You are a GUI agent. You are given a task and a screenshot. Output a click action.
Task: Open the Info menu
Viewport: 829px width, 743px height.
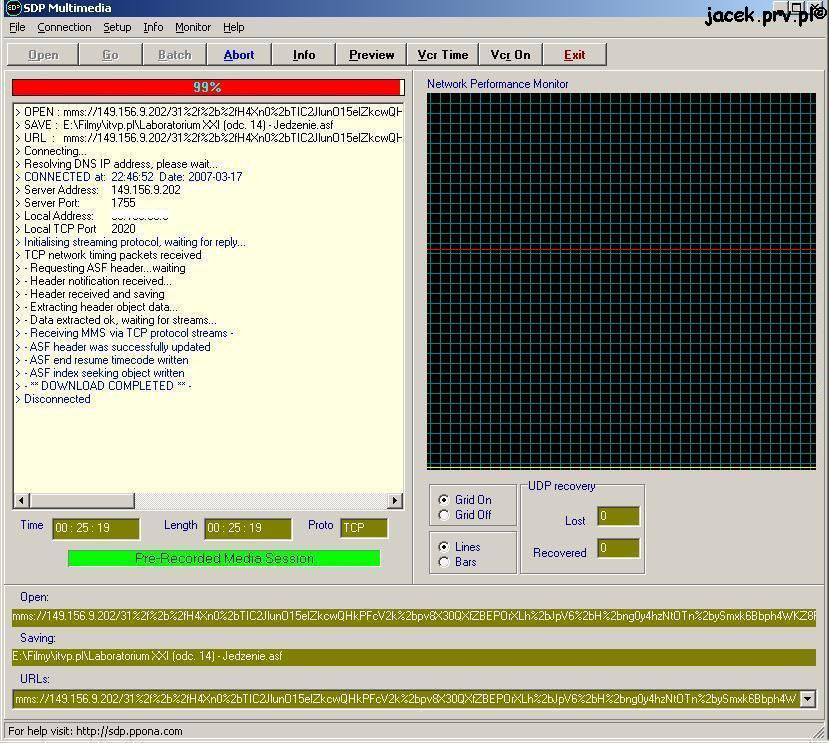[x=153, y=27]
